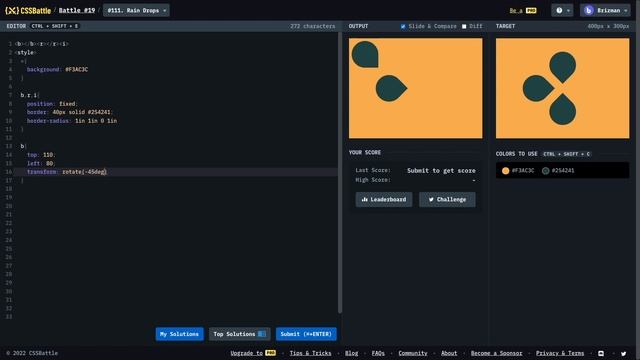
Task: Click Become a Sponsor footer link
Action: point(496,353)
